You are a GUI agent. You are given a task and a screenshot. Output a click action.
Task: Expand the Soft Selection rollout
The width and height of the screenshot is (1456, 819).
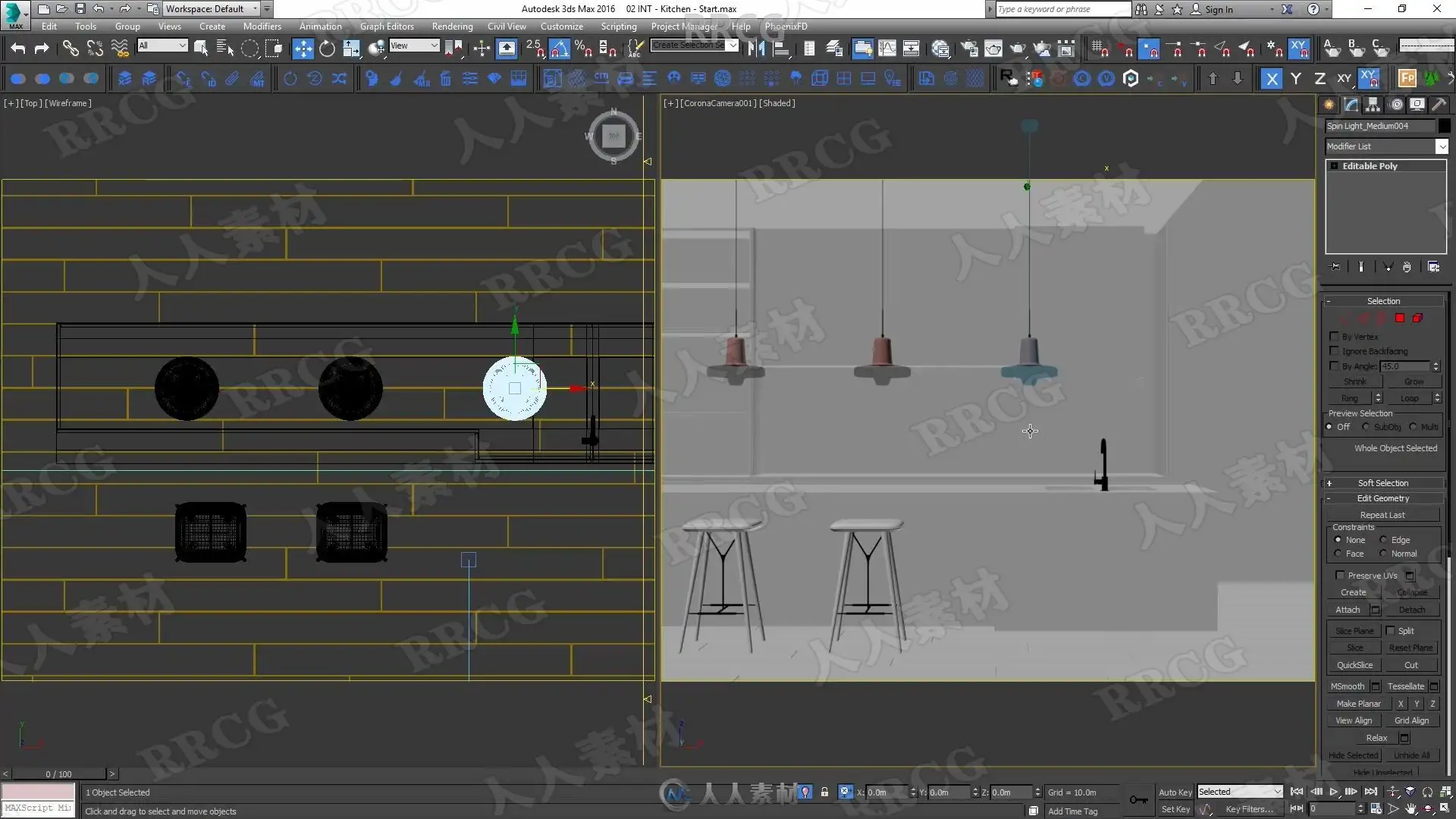click(x=1382, y=483)
